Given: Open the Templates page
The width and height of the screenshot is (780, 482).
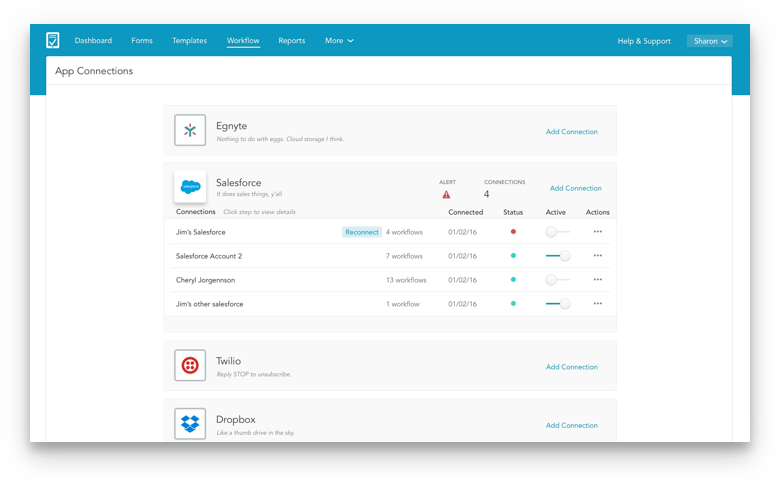Looking at the screenshot, I should [190, 41].
